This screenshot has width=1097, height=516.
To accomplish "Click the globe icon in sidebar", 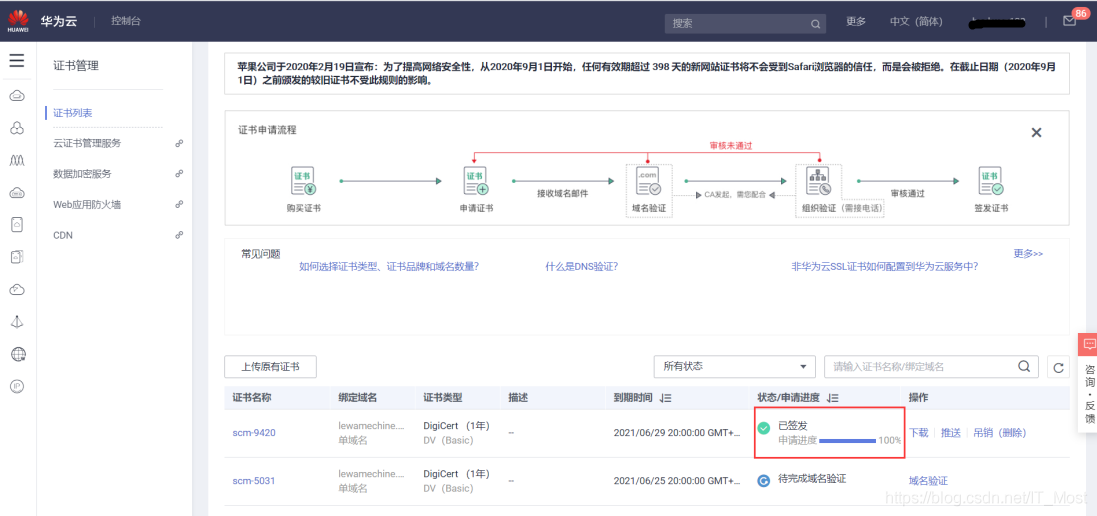I will pos(18,354).
